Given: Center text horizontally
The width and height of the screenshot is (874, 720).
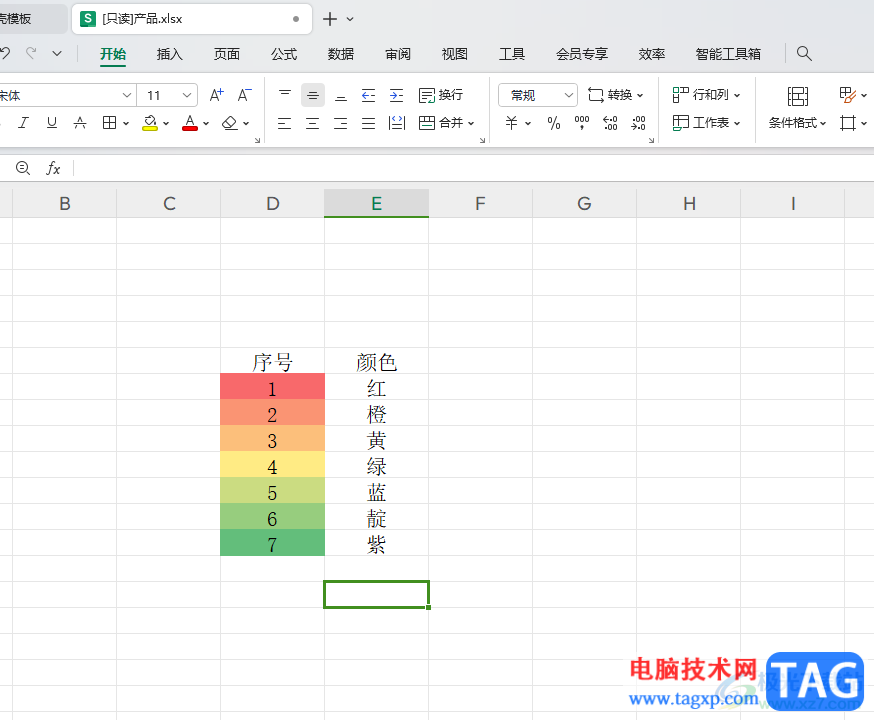Looking at the screenshot, I should pos(312,123).
